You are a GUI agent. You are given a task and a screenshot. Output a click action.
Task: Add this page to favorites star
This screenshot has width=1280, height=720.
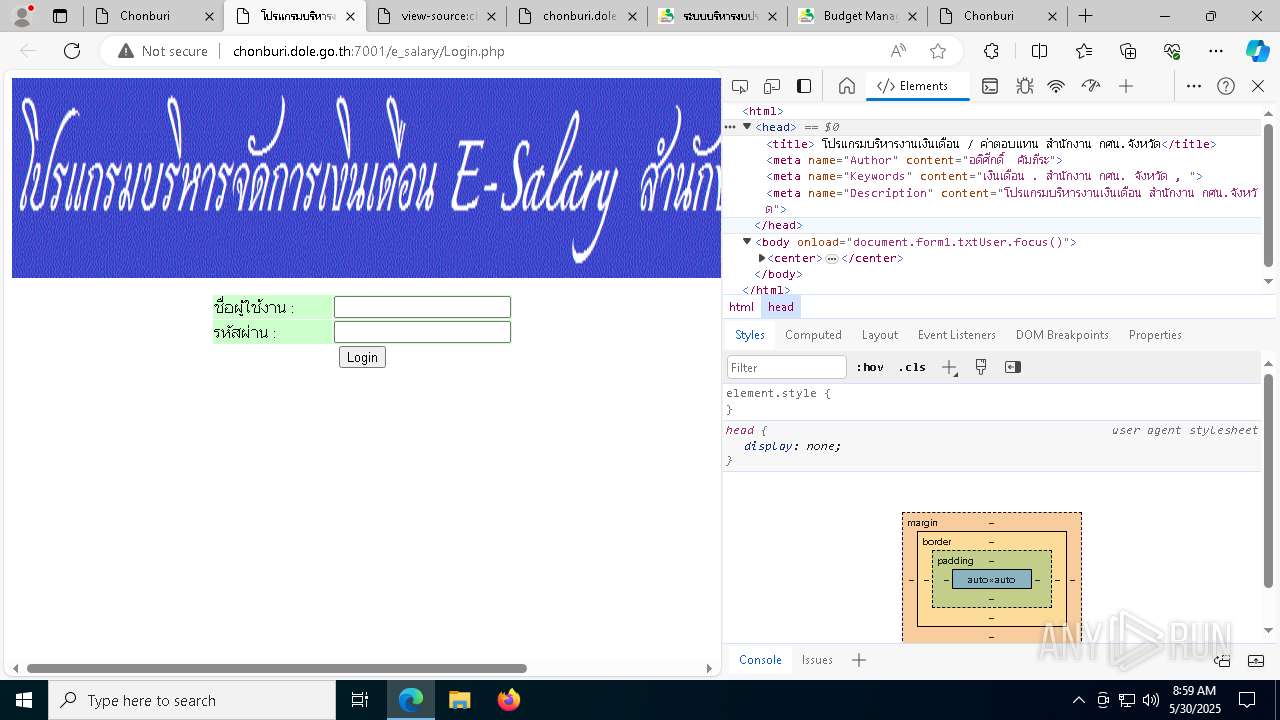pos(938,51)
